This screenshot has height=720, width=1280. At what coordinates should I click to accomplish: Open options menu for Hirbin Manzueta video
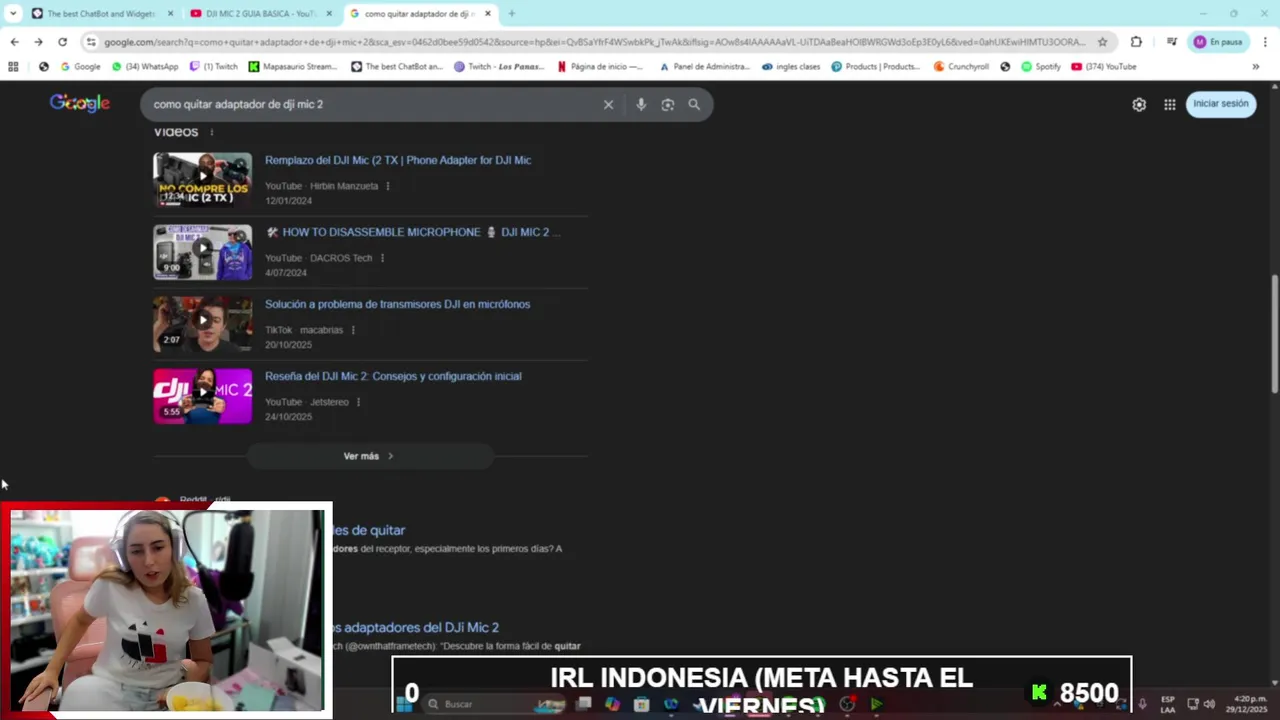388,186
